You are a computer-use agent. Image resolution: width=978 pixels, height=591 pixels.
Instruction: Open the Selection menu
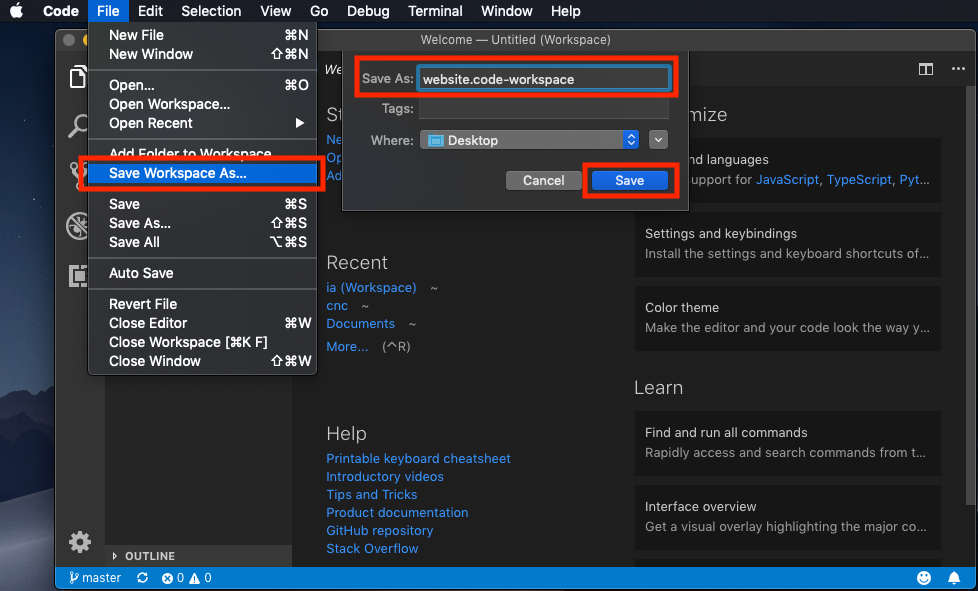click(211, 11)
